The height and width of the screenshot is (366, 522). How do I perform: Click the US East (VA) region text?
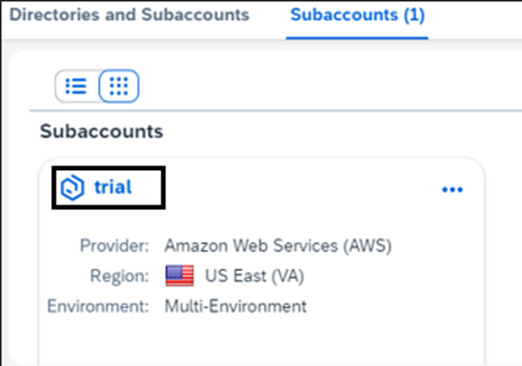[254, 276]
